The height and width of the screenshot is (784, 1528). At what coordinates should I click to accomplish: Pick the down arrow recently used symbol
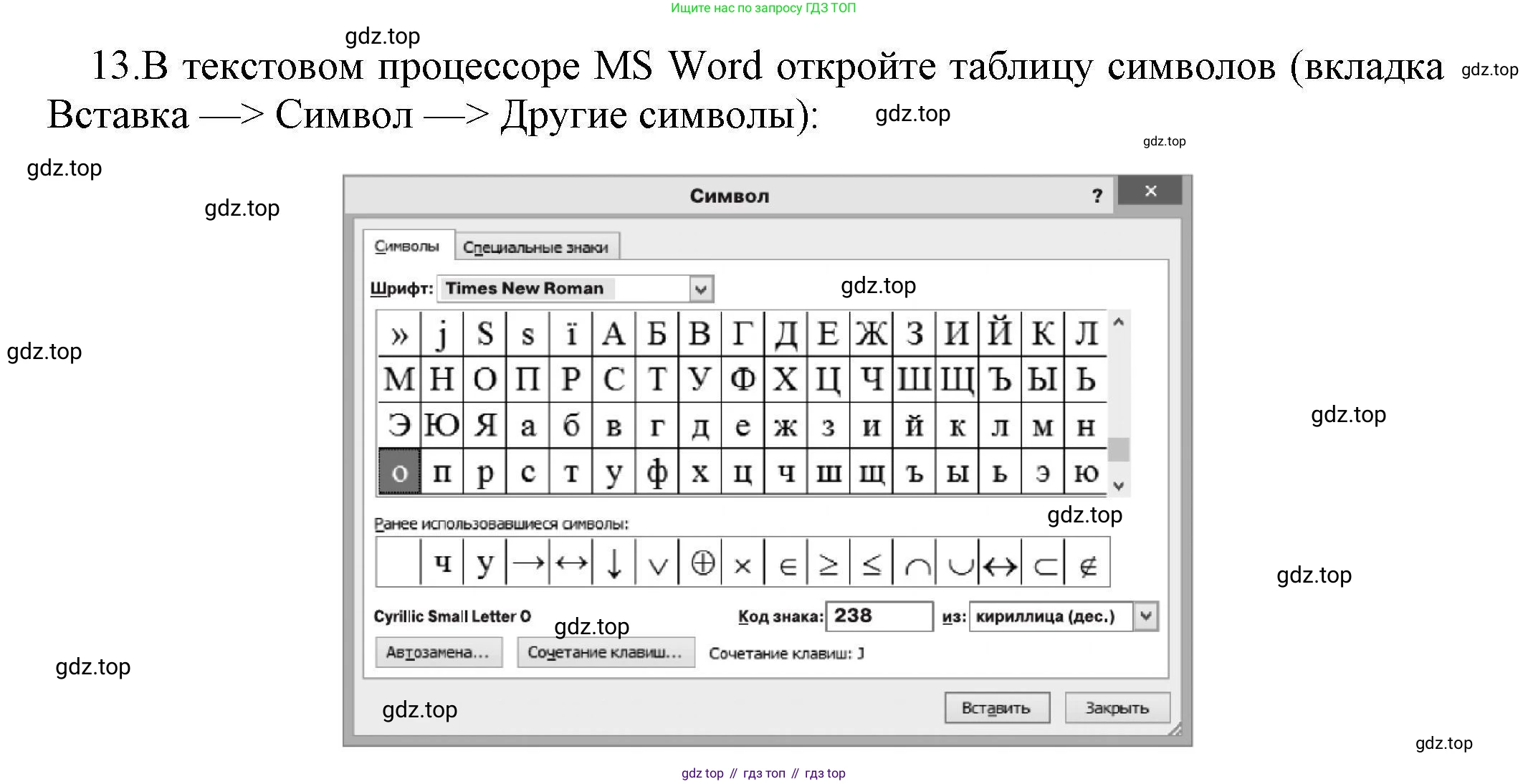pyautogui.click(x=614, y=563)
